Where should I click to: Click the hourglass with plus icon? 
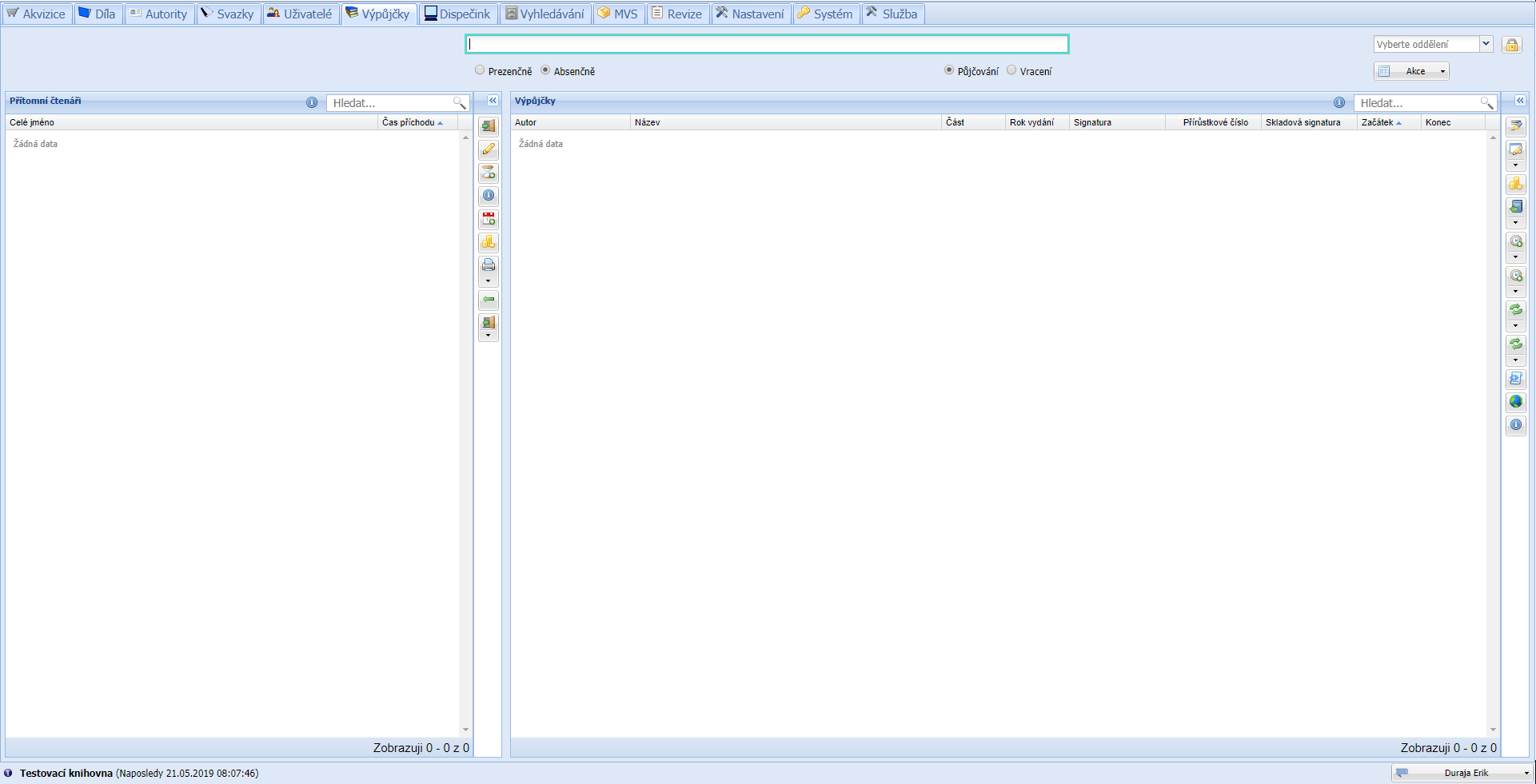pos(489,173)
